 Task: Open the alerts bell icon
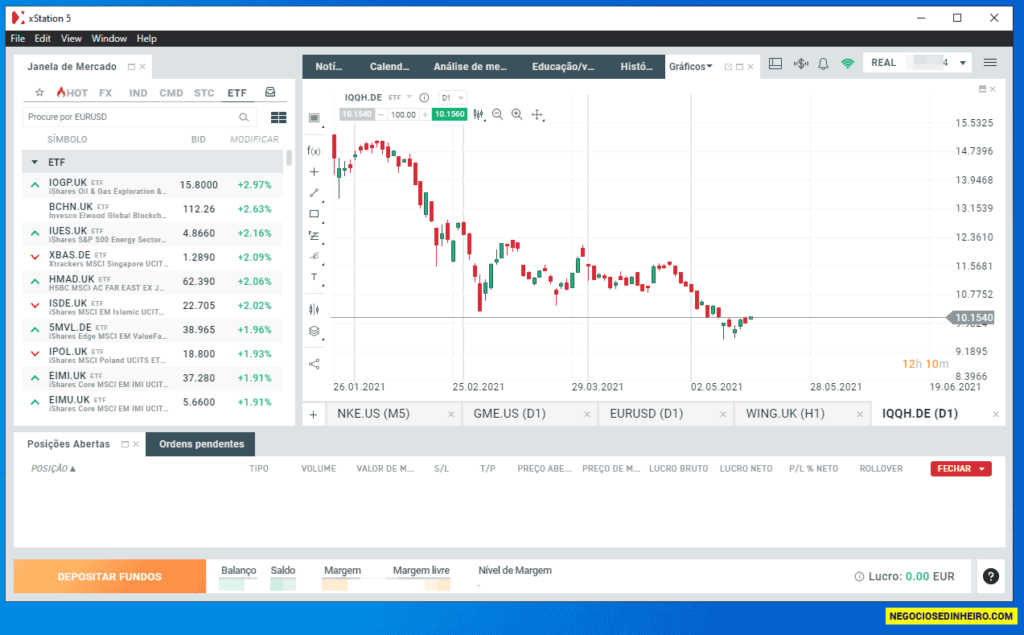pyautogui.click(x=824, y=63)
